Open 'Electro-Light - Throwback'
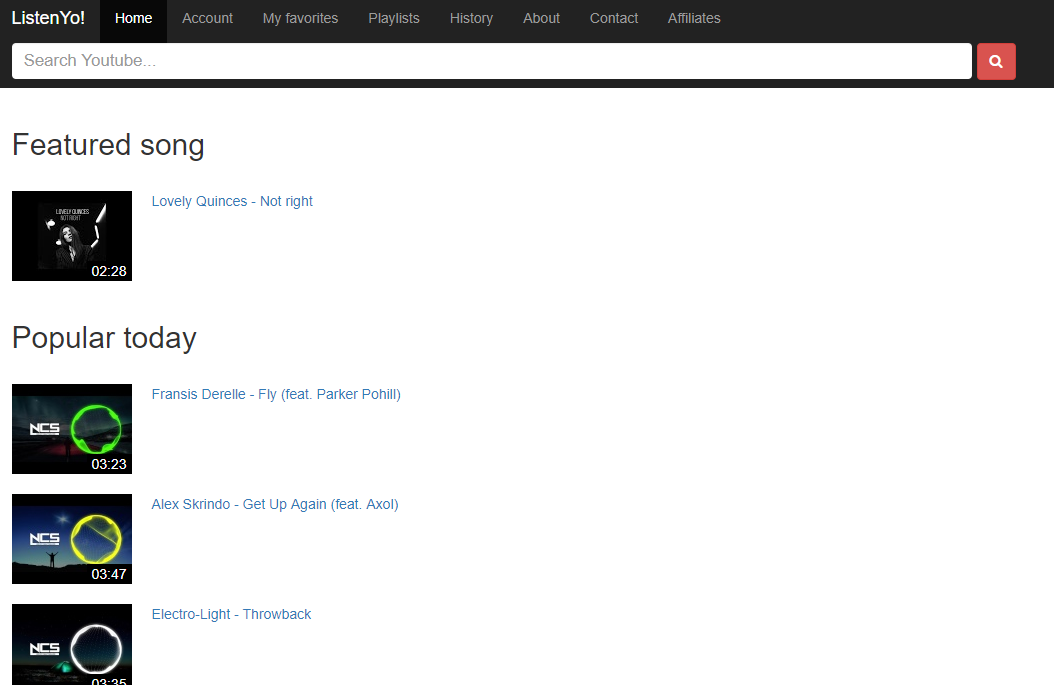This screenshot has width=1054, height=685. coord(231,614)
